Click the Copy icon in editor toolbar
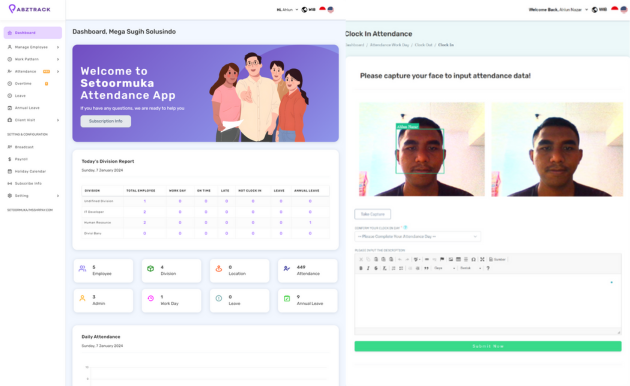 (368, 259)
